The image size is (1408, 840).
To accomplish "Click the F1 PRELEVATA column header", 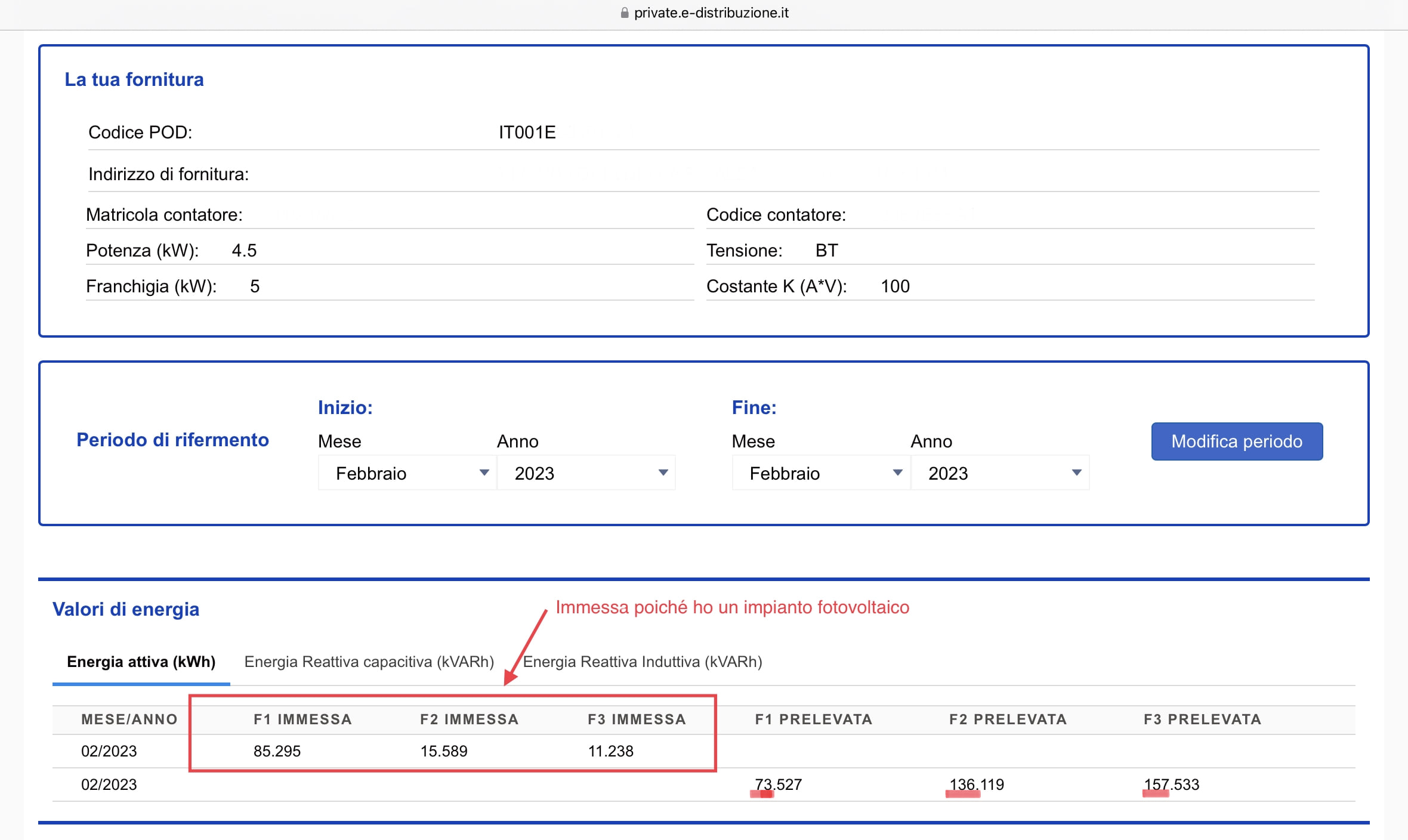I will 813,719.
